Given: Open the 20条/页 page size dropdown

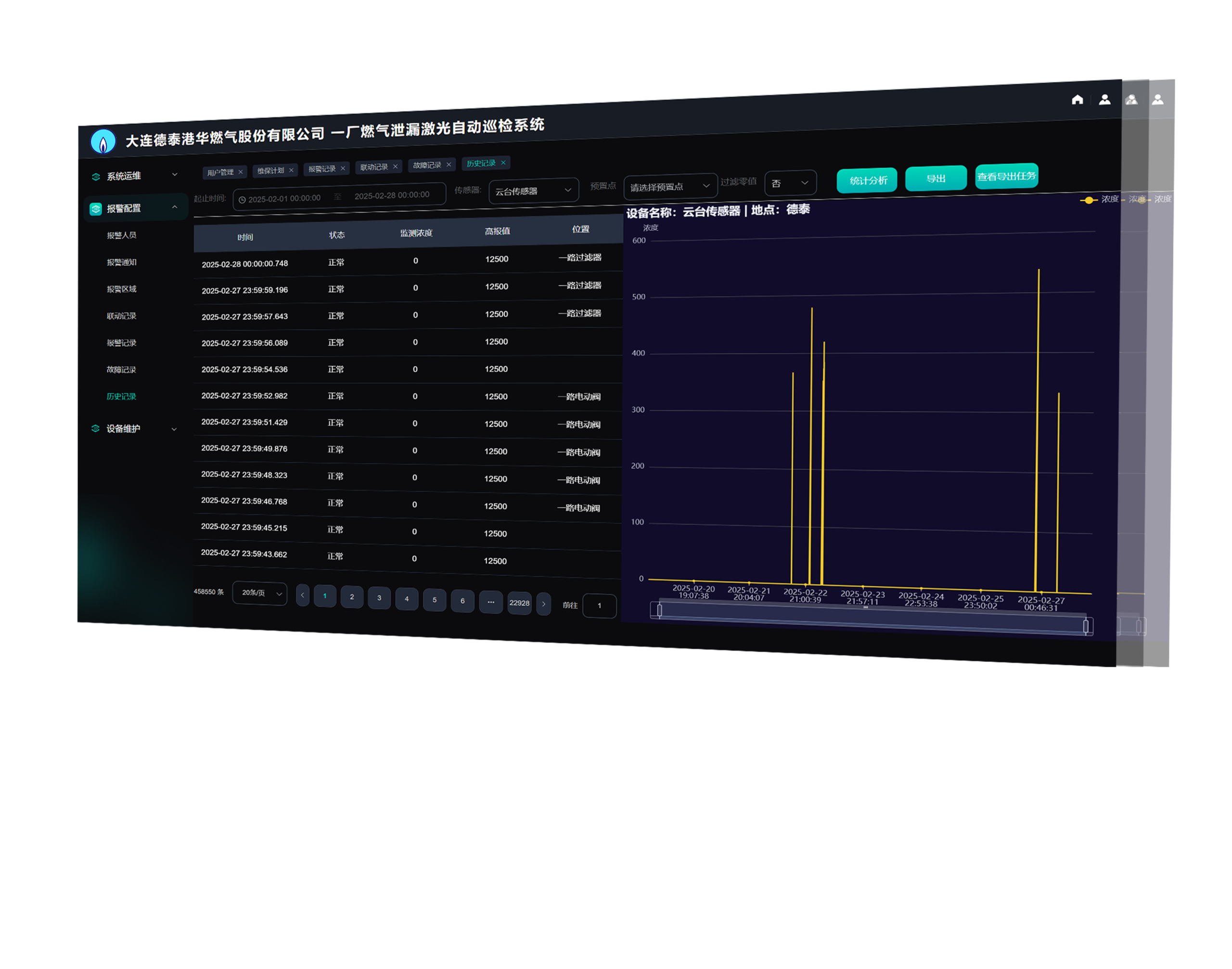Looking at the screenshot, I should (260, 593).
